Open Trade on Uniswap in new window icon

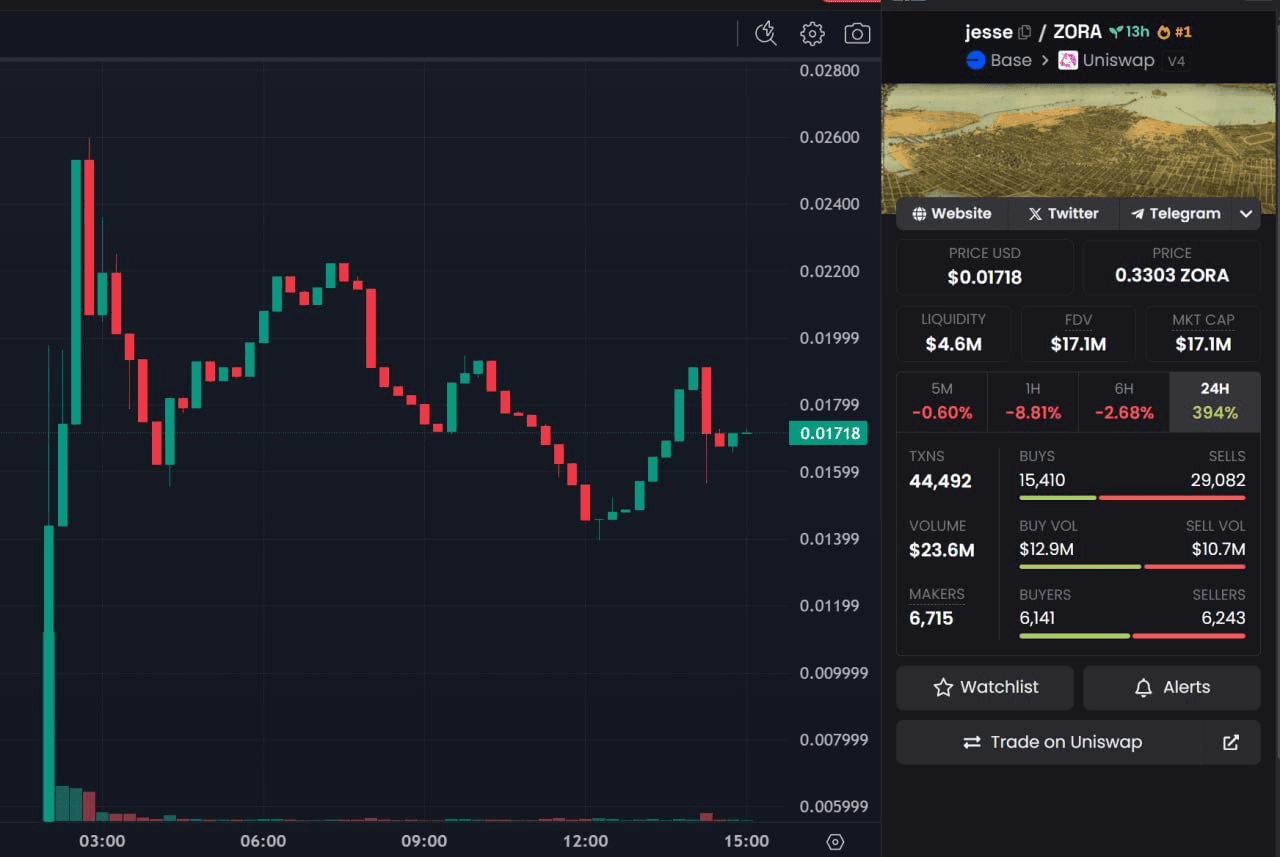pos(1231,742)
